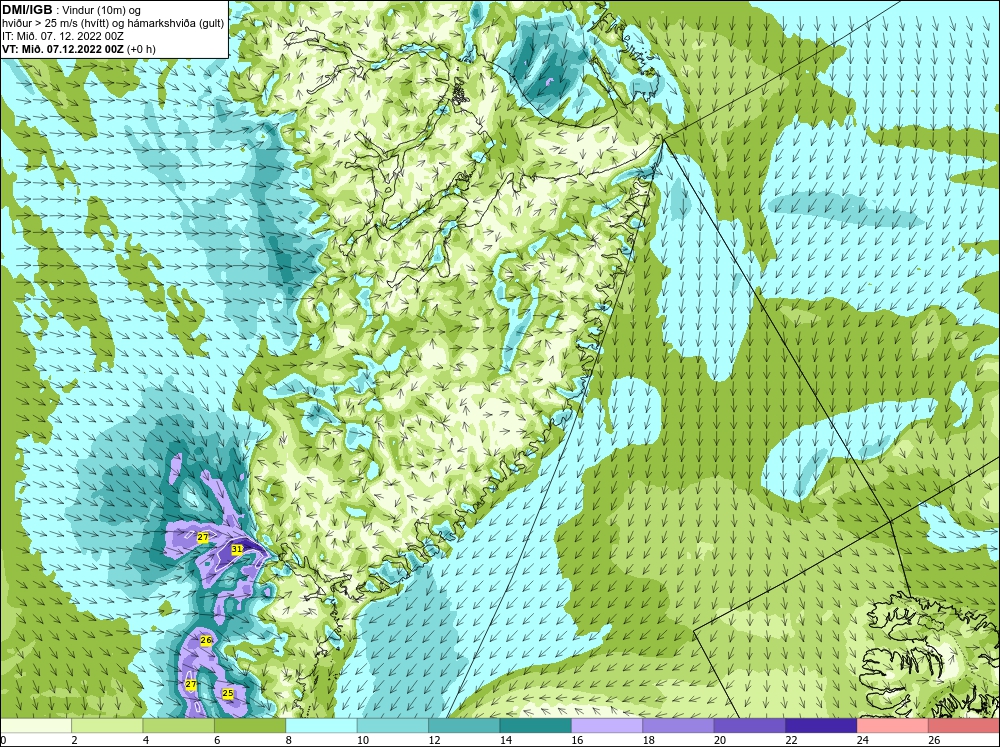Pick the 18–20 m/s purple swatch

coord(679,726)
